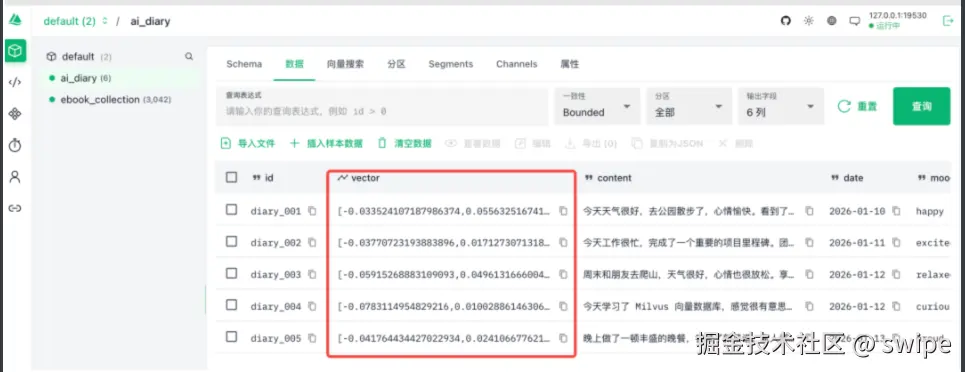Open the code playground sidebar icon
The width and height of the screenshot is (965, 372).
(15, 82)
